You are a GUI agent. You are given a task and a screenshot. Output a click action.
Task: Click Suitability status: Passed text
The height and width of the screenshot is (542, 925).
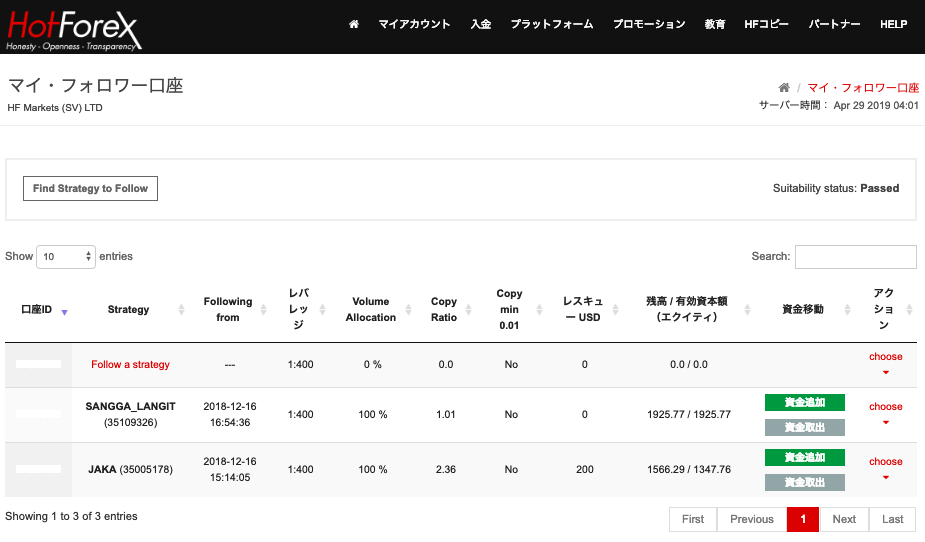pyautogui.click(x=836, y=188)
